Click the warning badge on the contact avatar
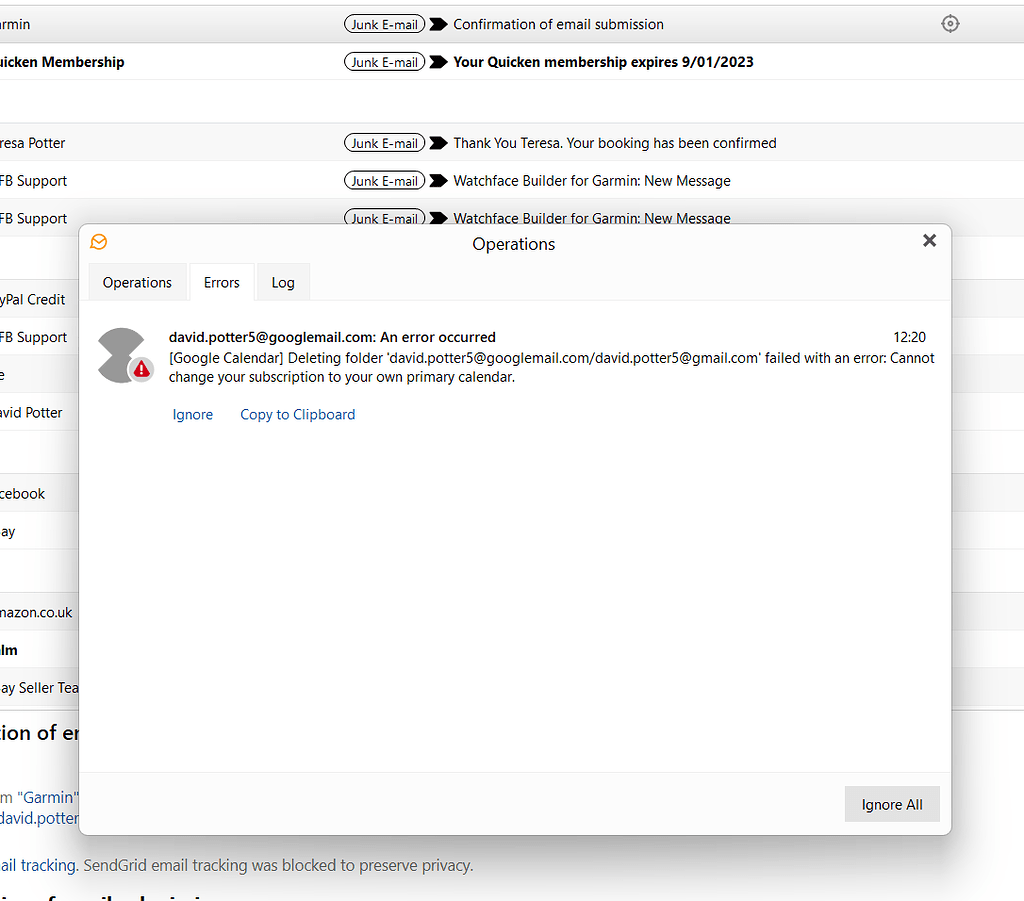The width and height of the screenshot is (1024, 901). pos(141,369)
